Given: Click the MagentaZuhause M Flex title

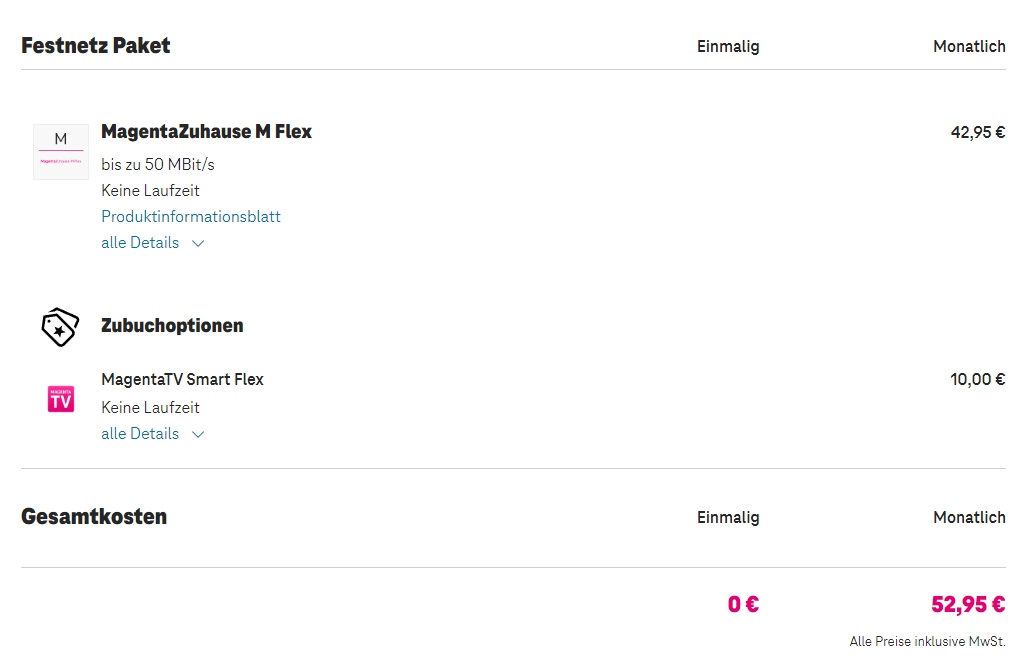Looking at the screenshot, I should point(206,132).
